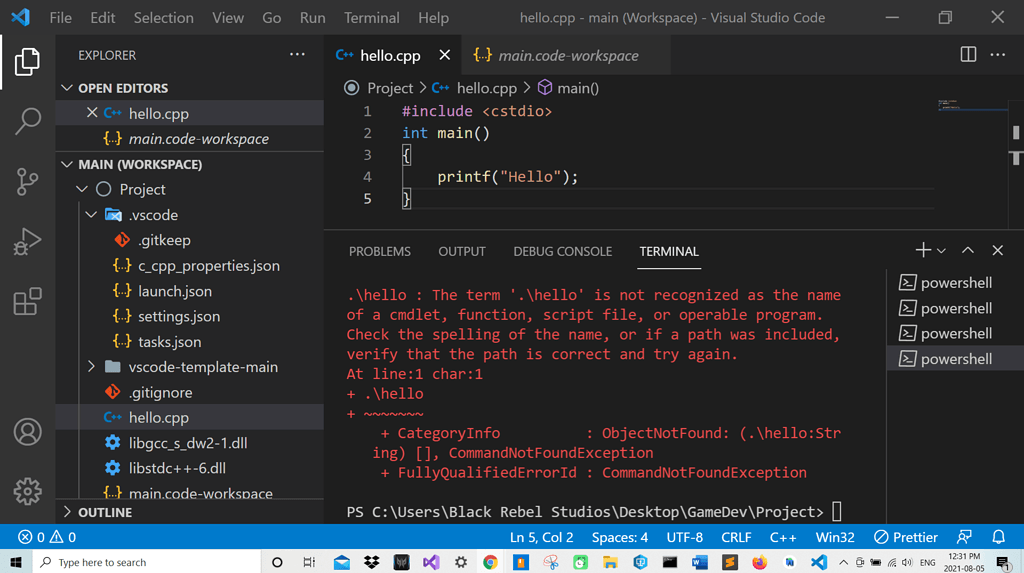
Task: Close the terminal panel
Action: [x=997, y=250]
